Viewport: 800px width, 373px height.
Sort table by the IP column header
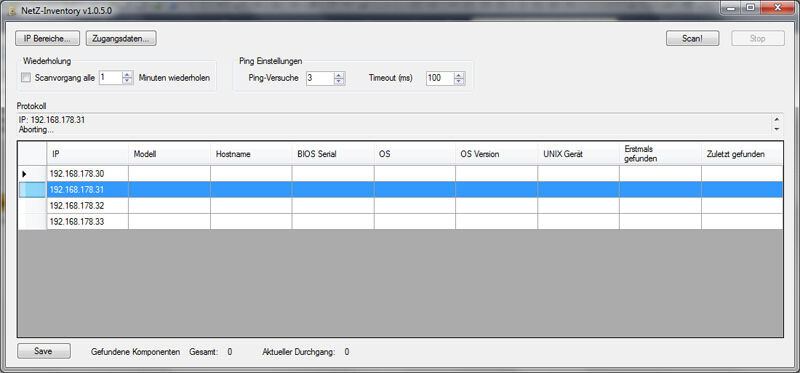pos(88,154)
